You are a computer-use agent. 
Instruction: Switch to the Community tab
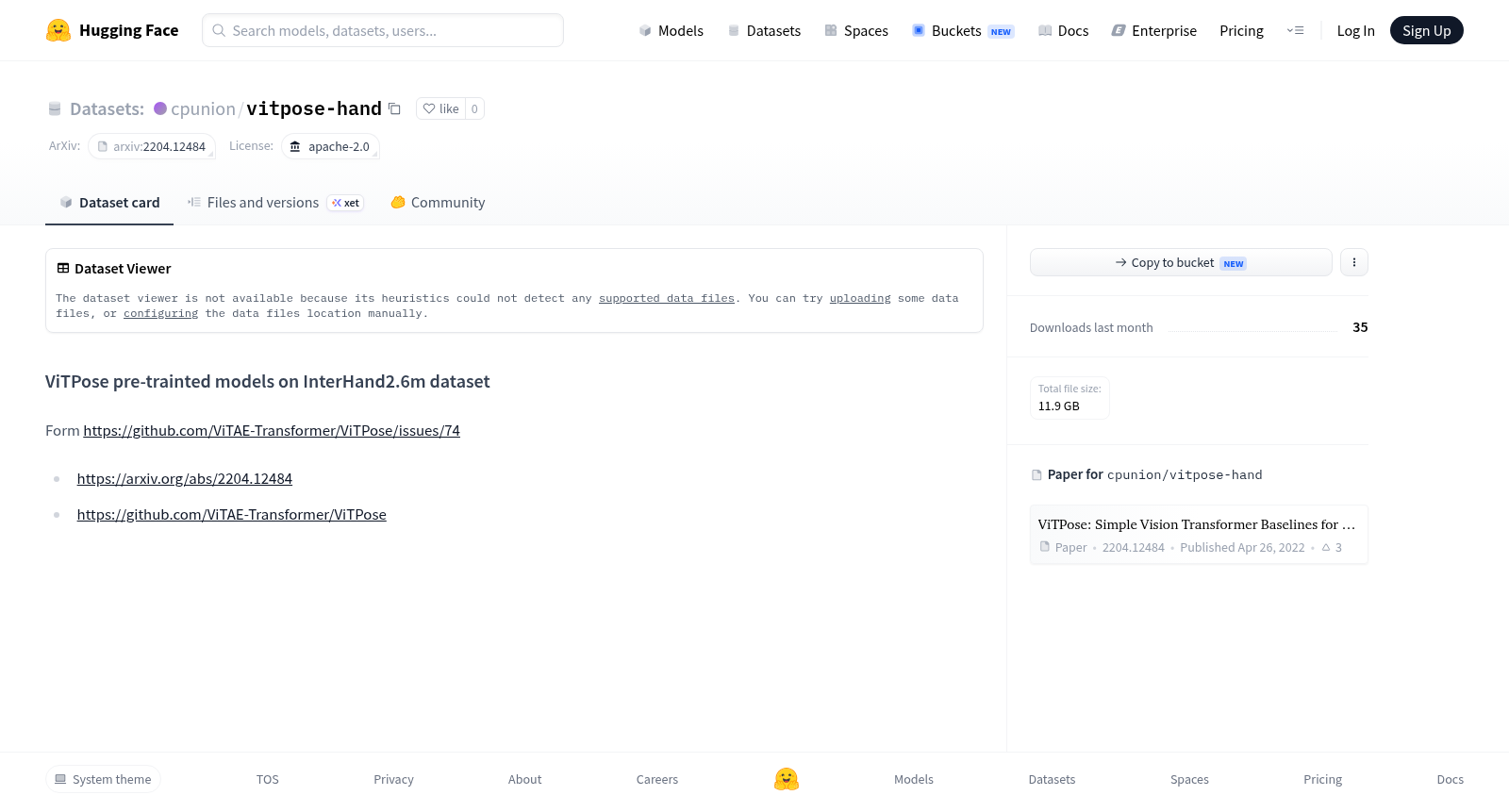tap(438, 202)
